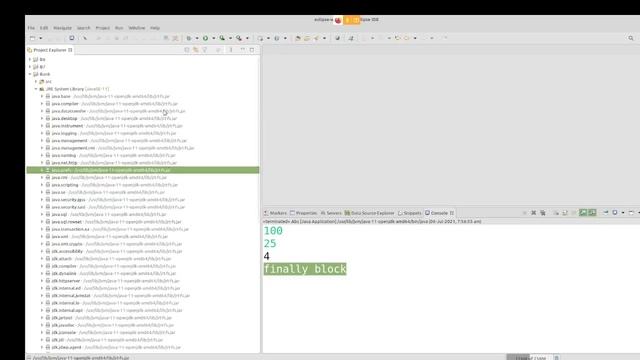640x360 pixels.
Task: Select the highlighted java.prefs row
Action: [x=143, y=170]
